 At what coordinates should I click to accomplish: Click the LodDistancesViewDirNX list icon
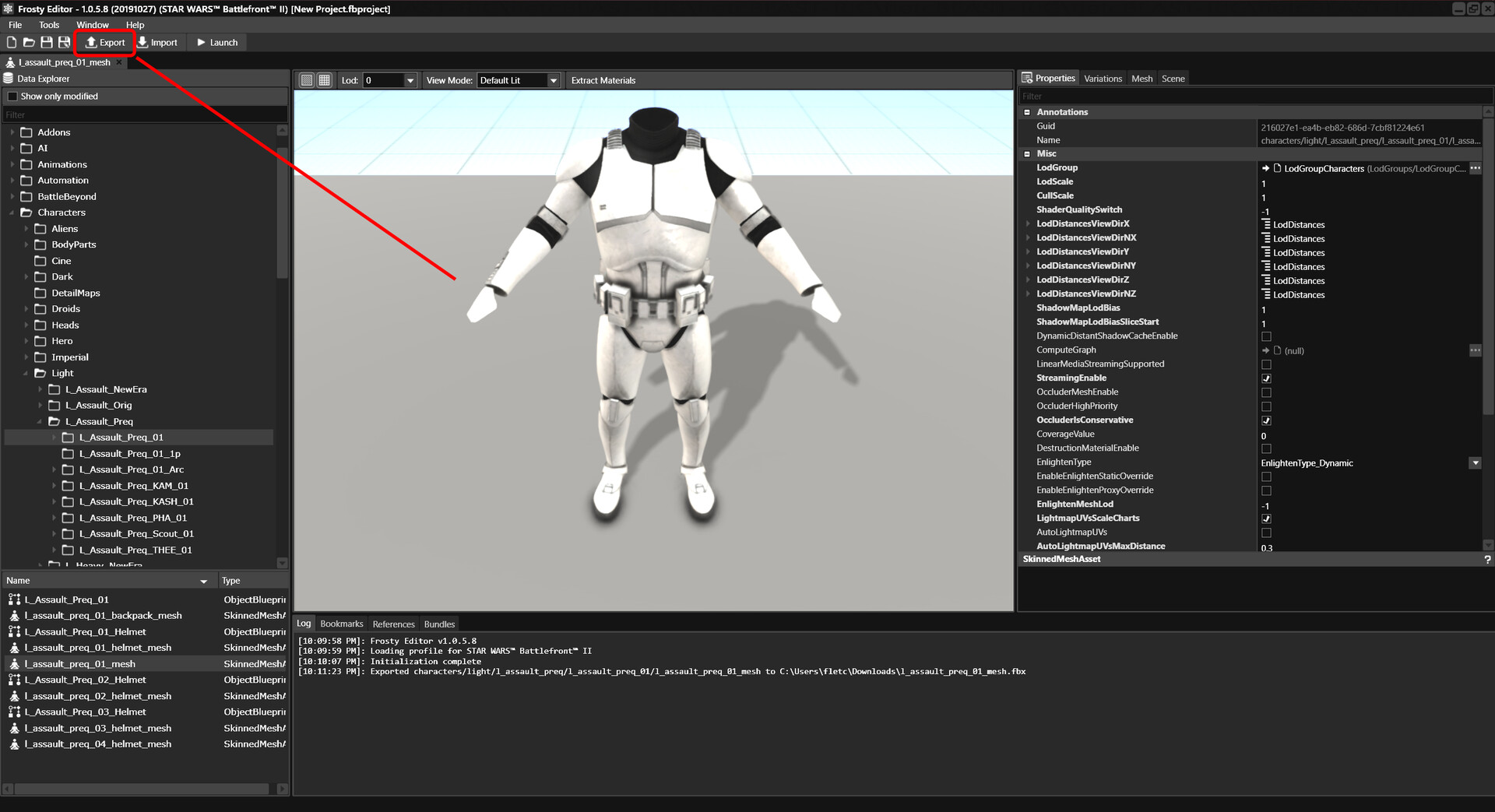[1266, 238]
